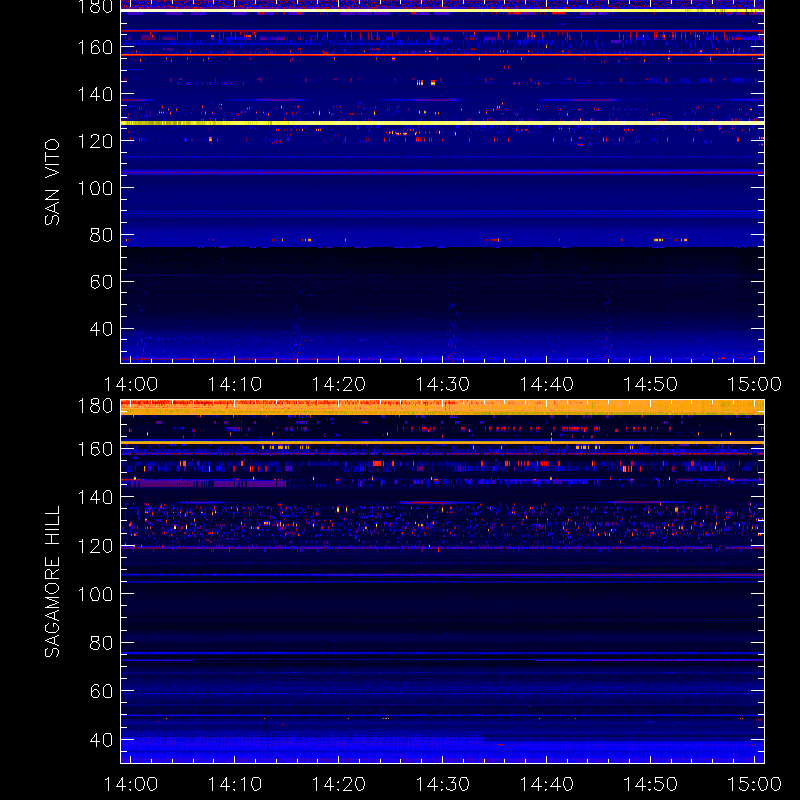The image size is (800, 800).
Task: Click the bright yellow line near 127 in SAN VITO plot
Action: click(442, 123)
